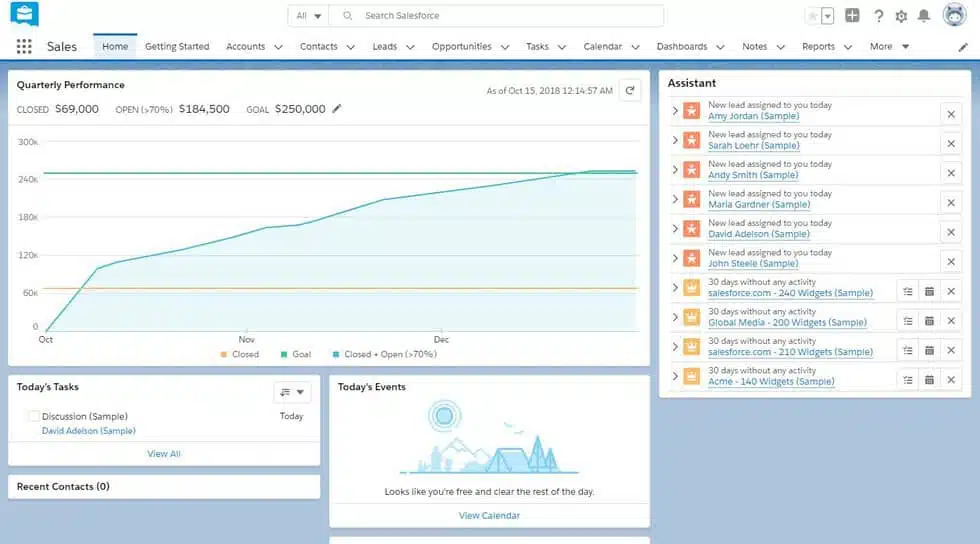The height and width of the screenshot is (544, 980).
Task: Open the Calendar tab dropdown chevron
Action: pos(635,47)
